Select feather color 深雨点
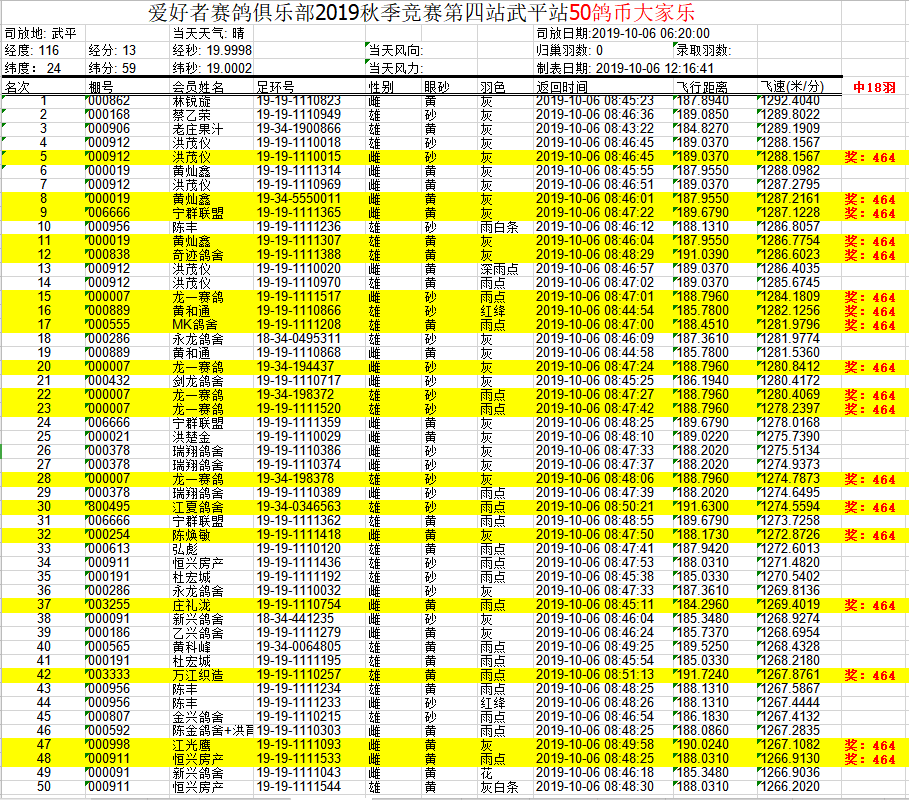 pyautogui.click(x=499, y=269)
